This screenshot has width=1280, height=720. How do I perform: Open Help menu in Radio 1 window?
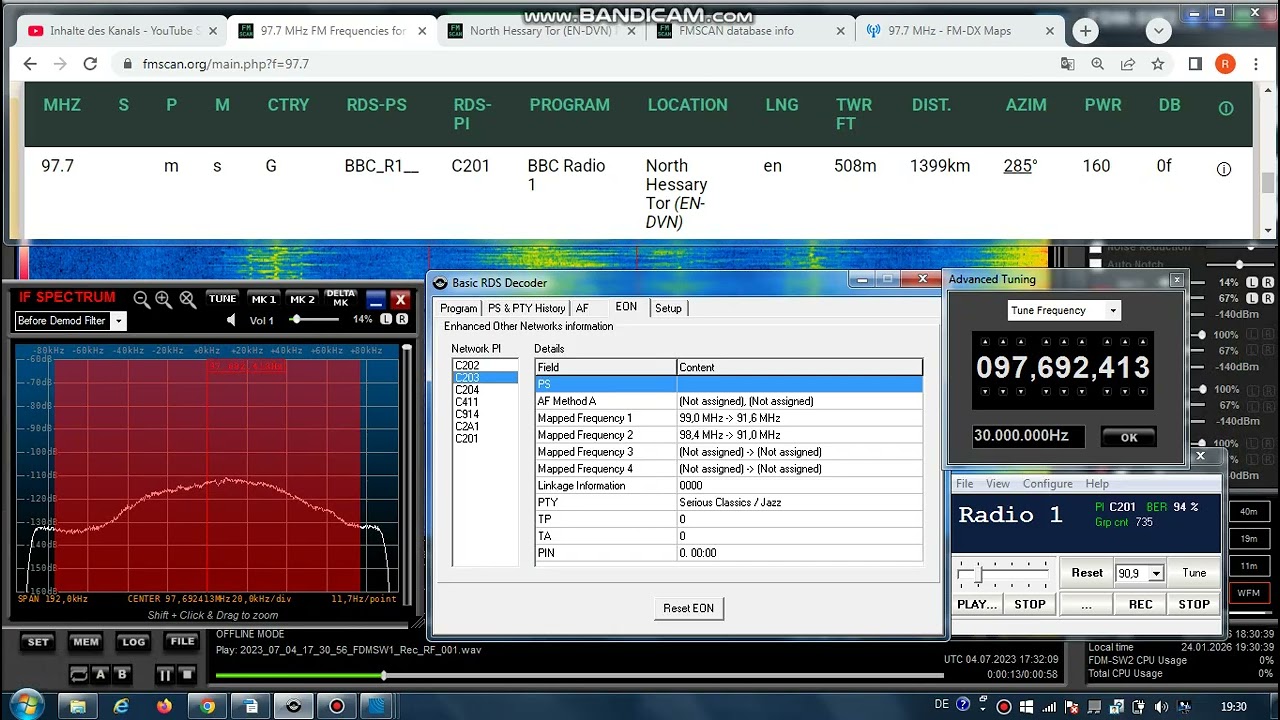pos(1097,484)
